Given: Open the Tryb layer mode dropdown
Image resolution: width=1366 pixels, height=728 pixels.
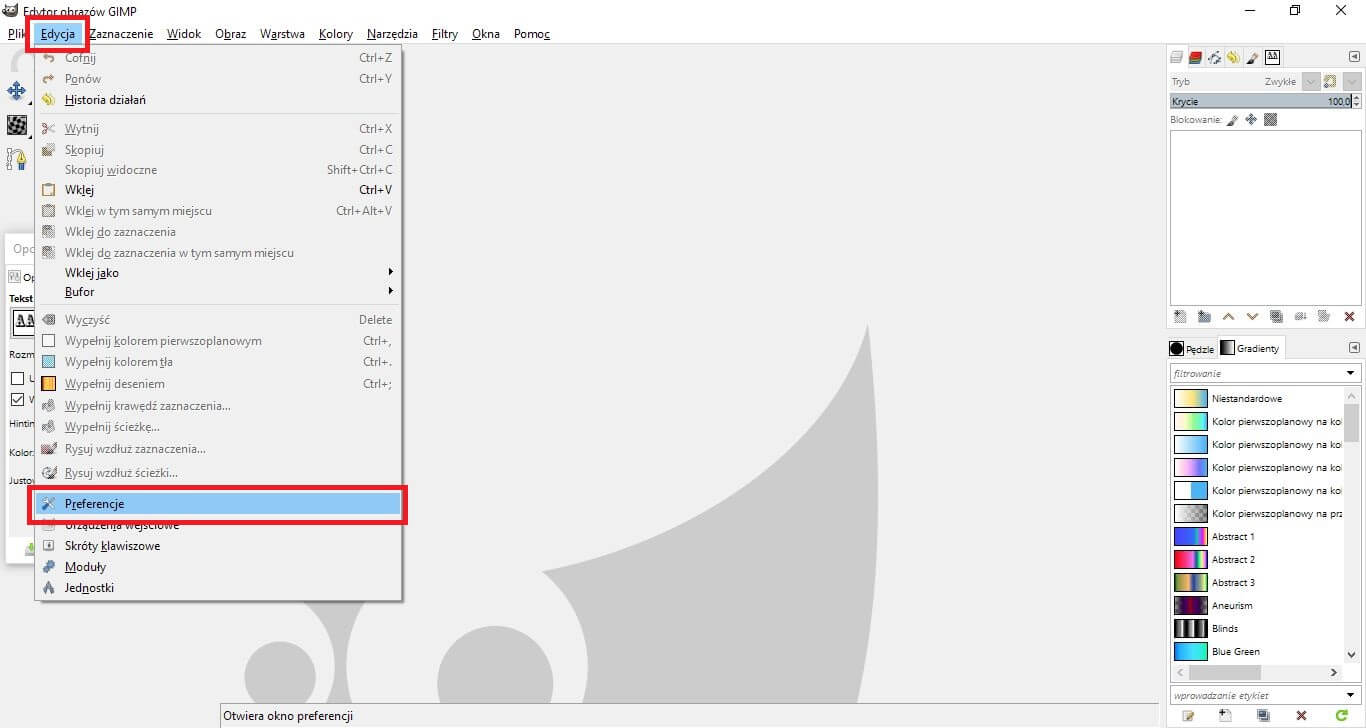Looking at the screenshot, I should [1311, 81].
